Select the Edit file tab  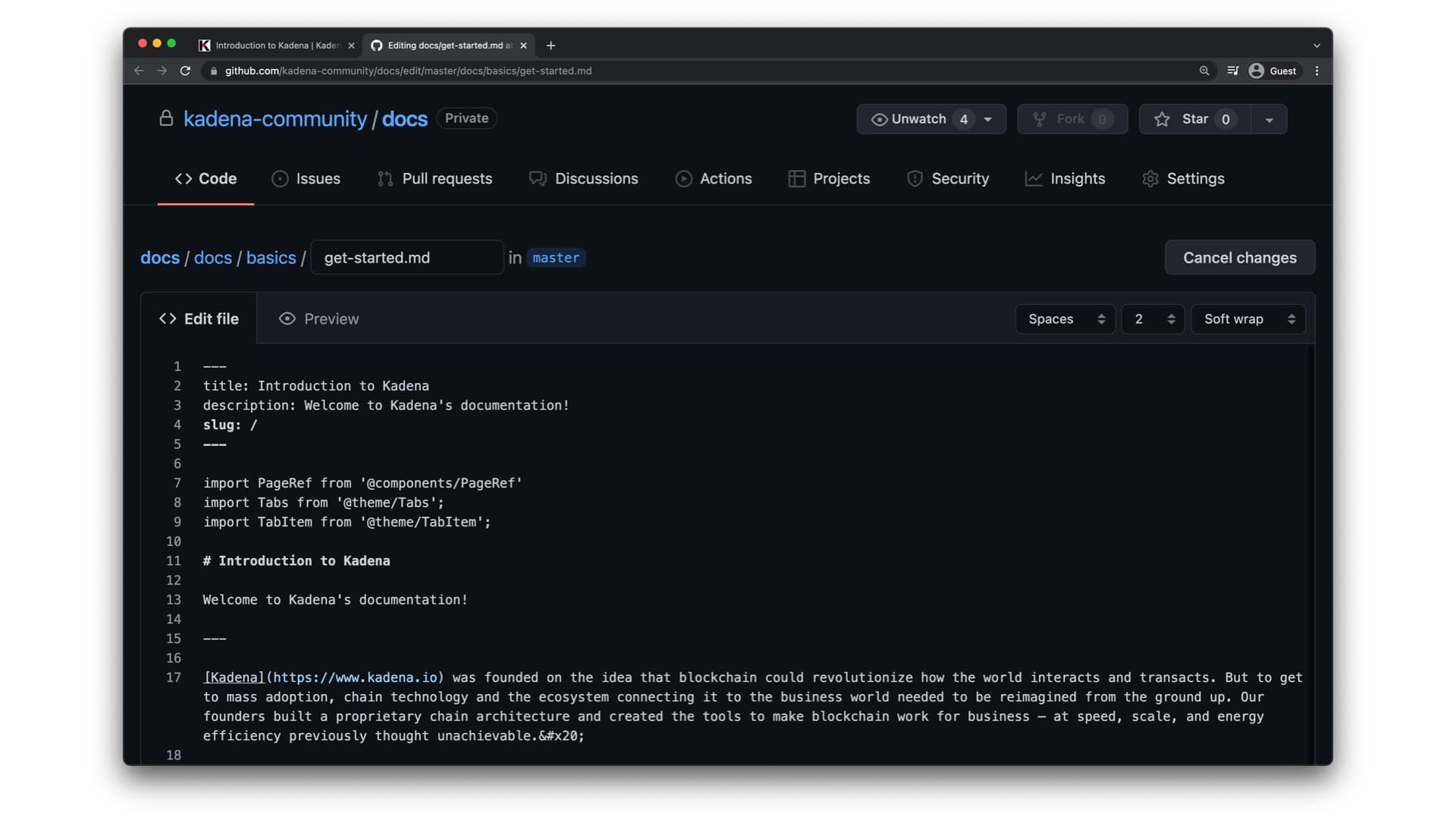(199, 318)
